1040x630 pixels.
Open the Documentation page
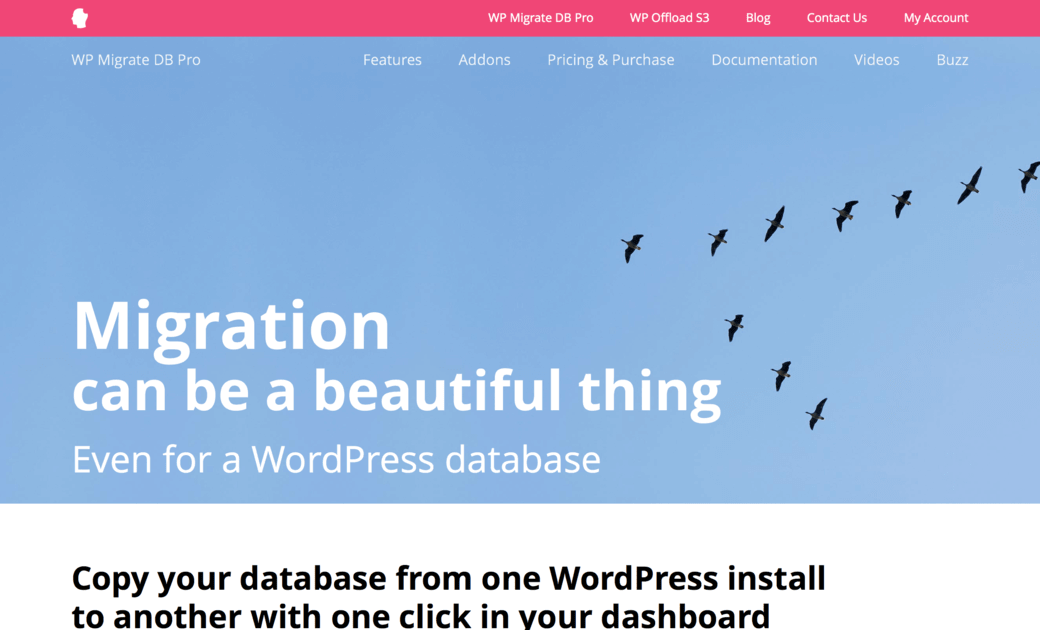tap(764, 60)
